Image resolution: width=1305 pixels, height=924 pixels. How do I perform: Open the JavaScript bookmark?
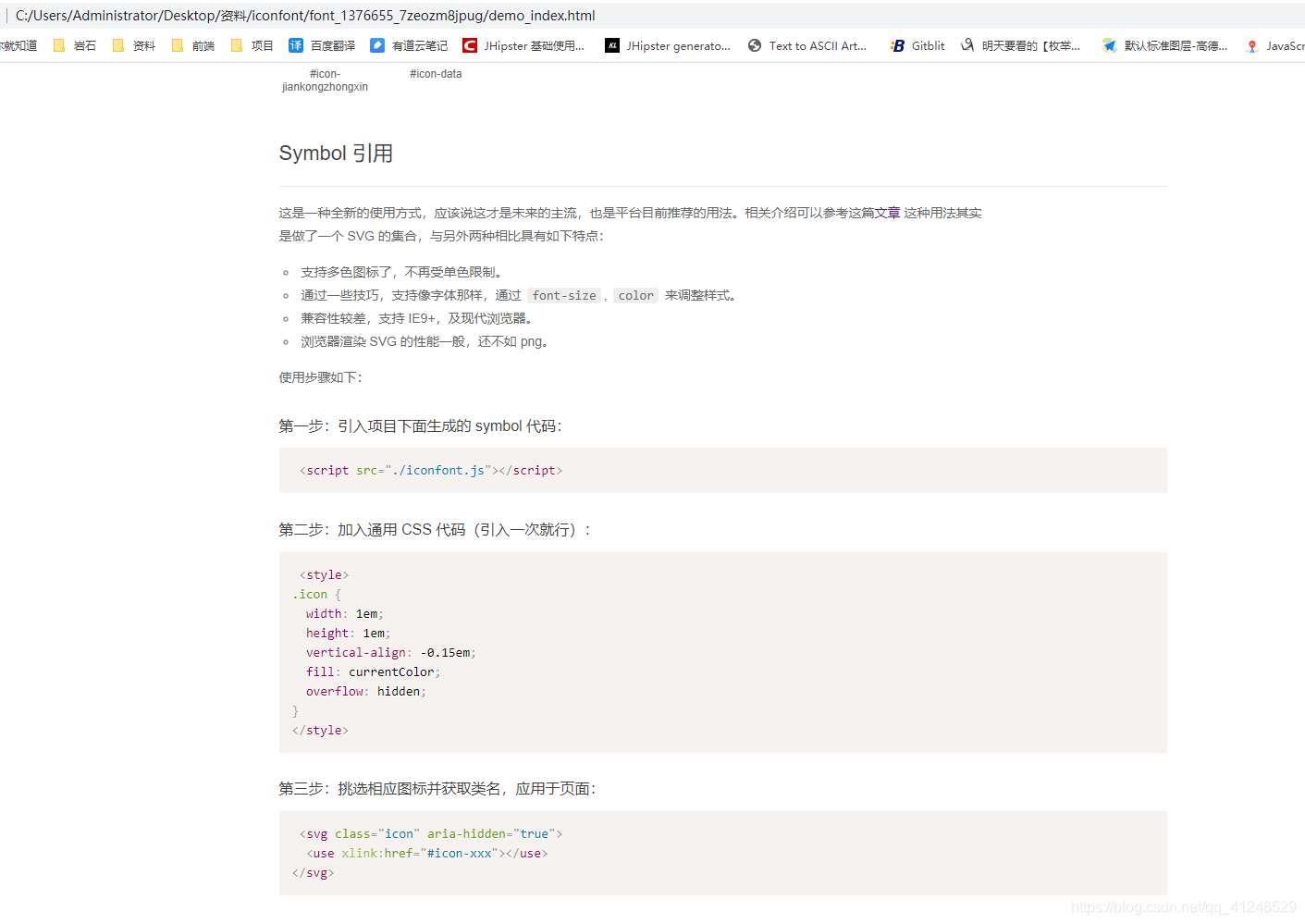click(x=1281, y=44)
